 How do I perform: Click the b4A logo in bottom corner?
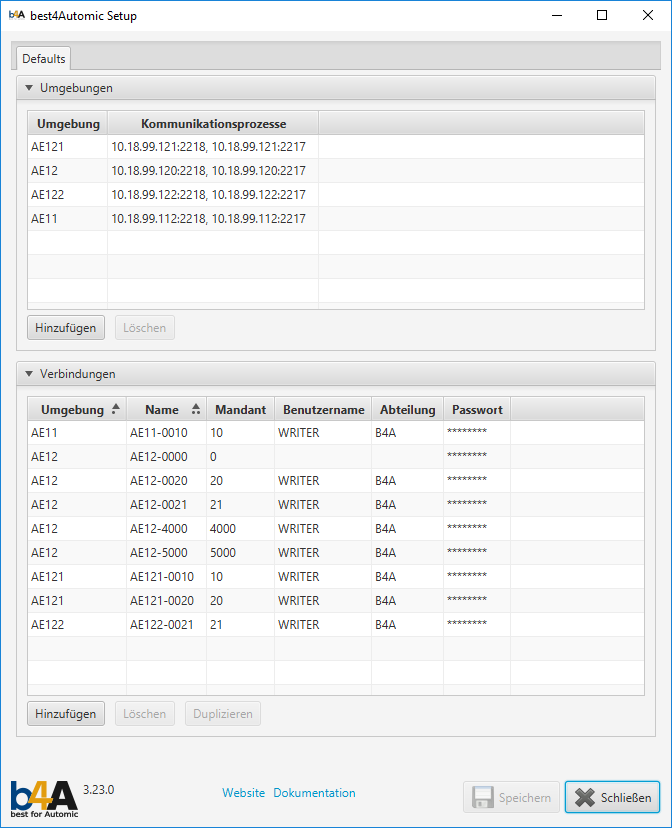(44, 798)
